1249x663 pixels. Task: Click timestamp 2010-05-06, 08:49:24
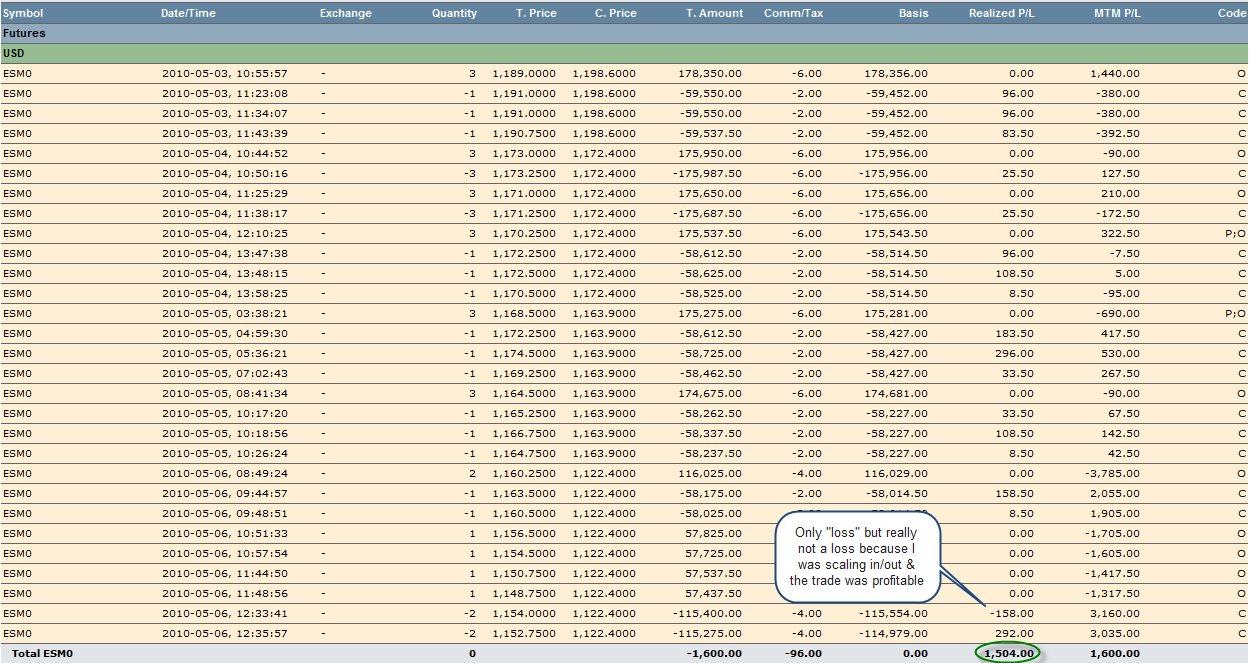(225, 473)
